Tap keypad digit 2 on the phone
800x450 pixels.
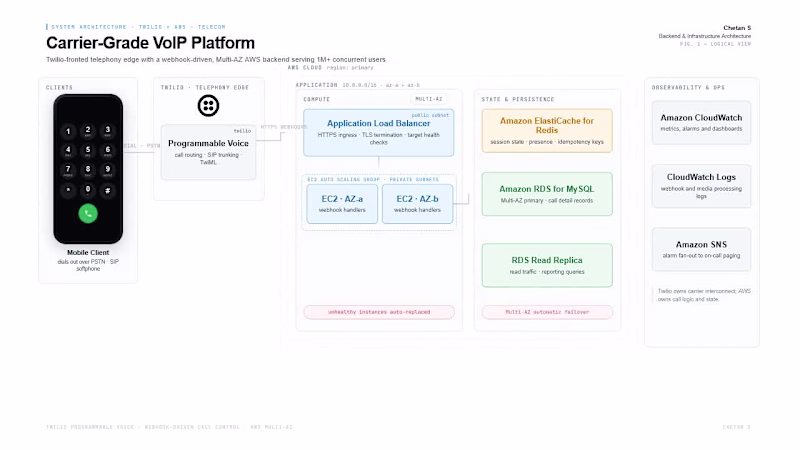[x=88, y=131]
